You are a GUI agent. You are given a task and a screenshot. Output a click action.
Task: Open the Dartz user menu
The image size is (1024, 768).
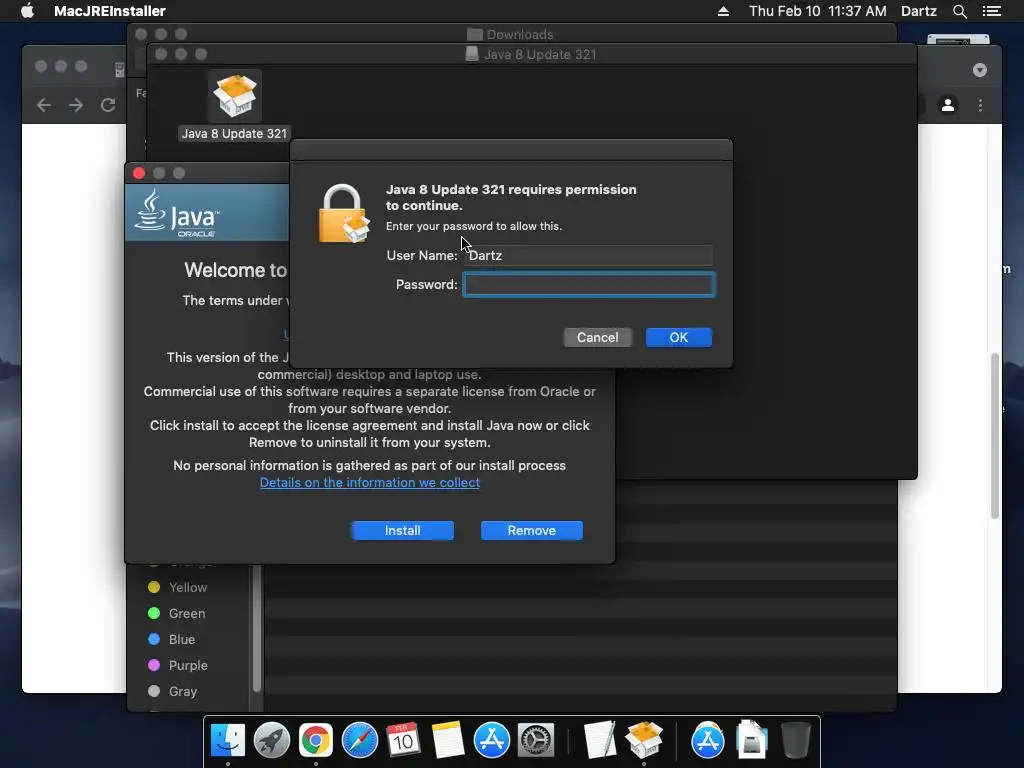pos(919,11)
